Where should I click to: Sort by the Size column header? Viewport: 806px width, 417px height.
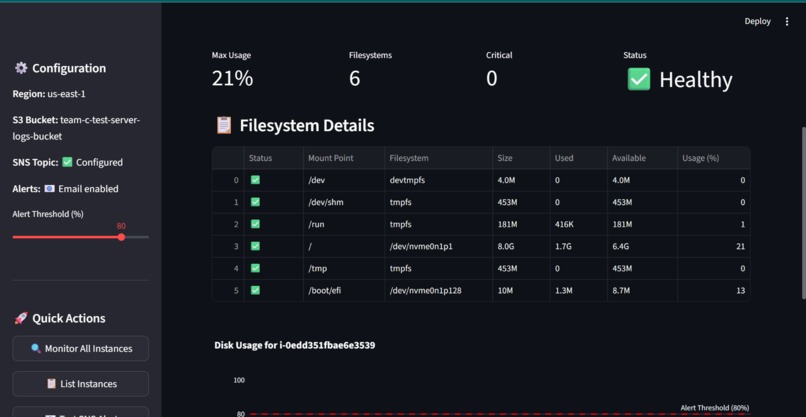[521, 158]
